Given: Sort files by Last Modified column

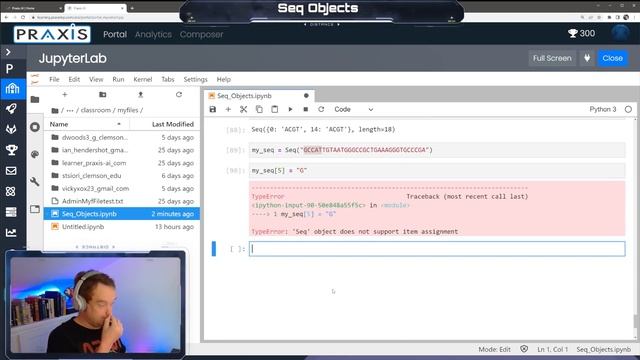Looking at the screenshot, I should coord(173,124).
